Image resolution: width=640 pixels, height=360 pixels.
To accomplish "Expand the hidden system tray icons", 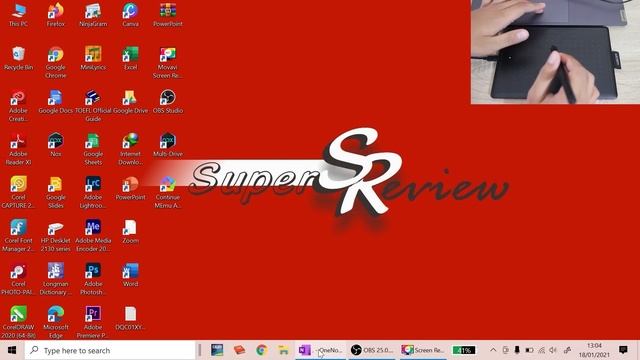I will coord(493,350).
